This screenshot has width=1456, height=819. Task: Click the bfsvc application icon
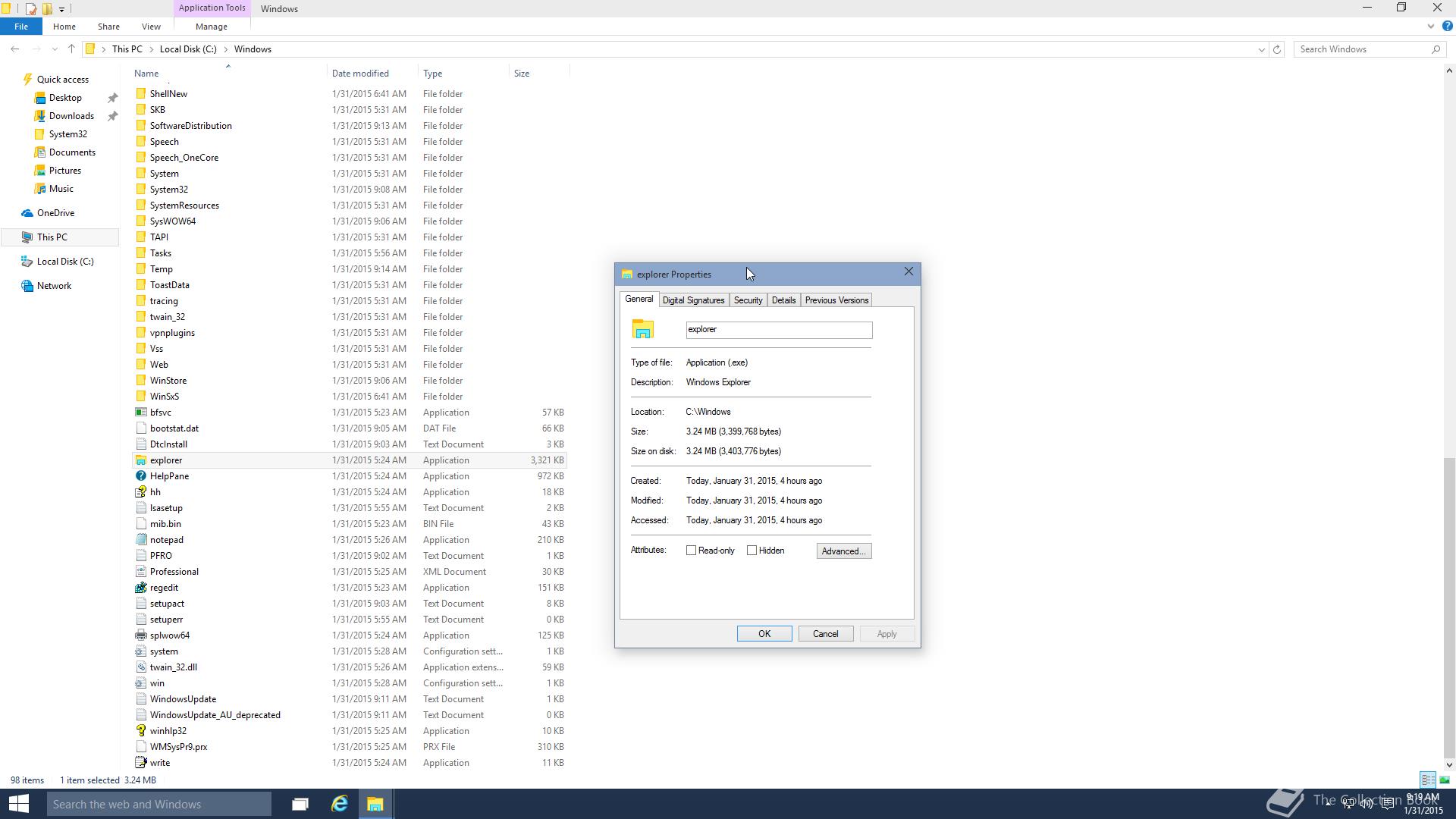coord(140,413)
